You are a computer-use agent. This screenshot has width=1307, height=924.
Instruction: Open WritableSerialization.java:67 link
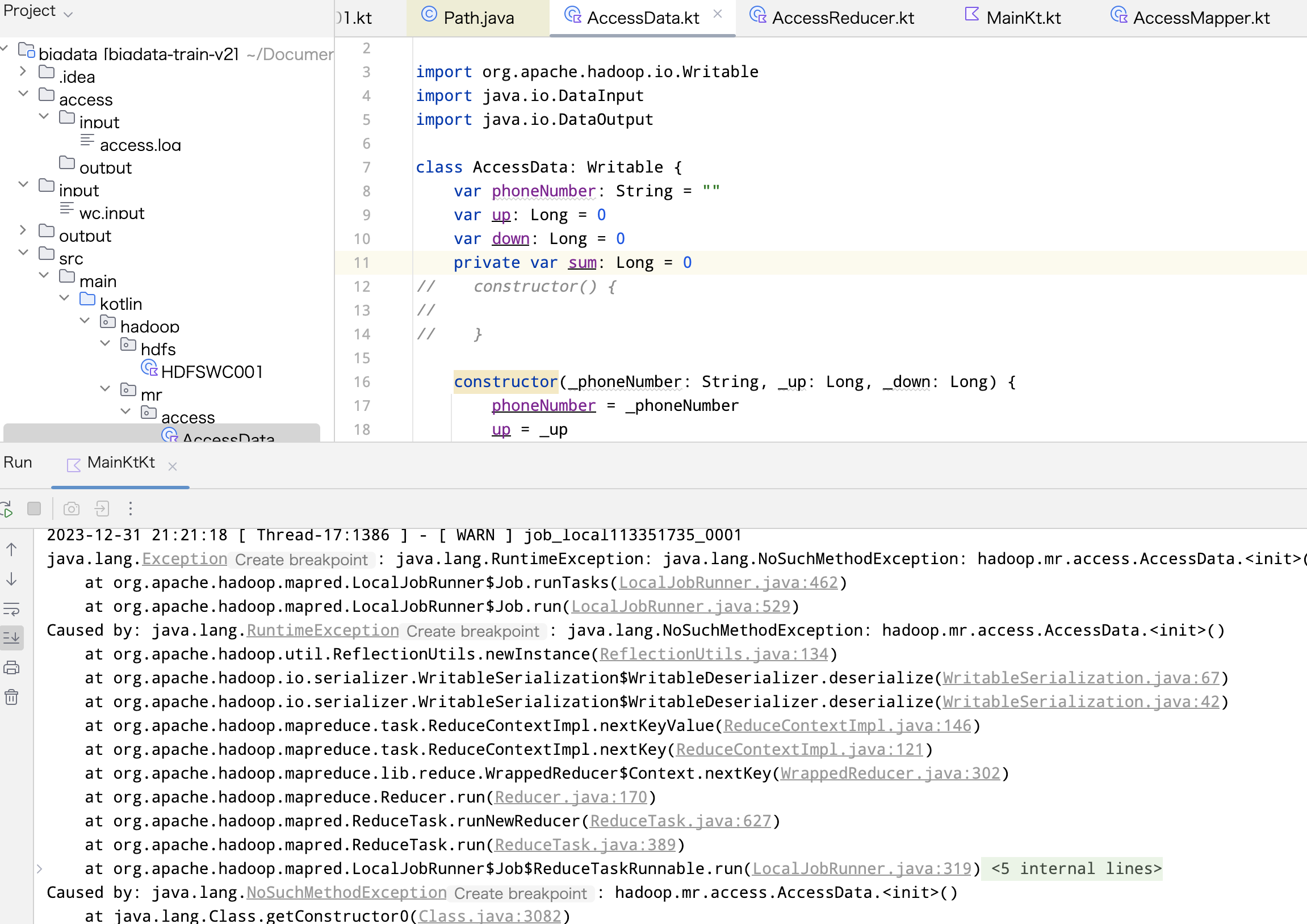pyautogui.click(x=1081, y=678)
